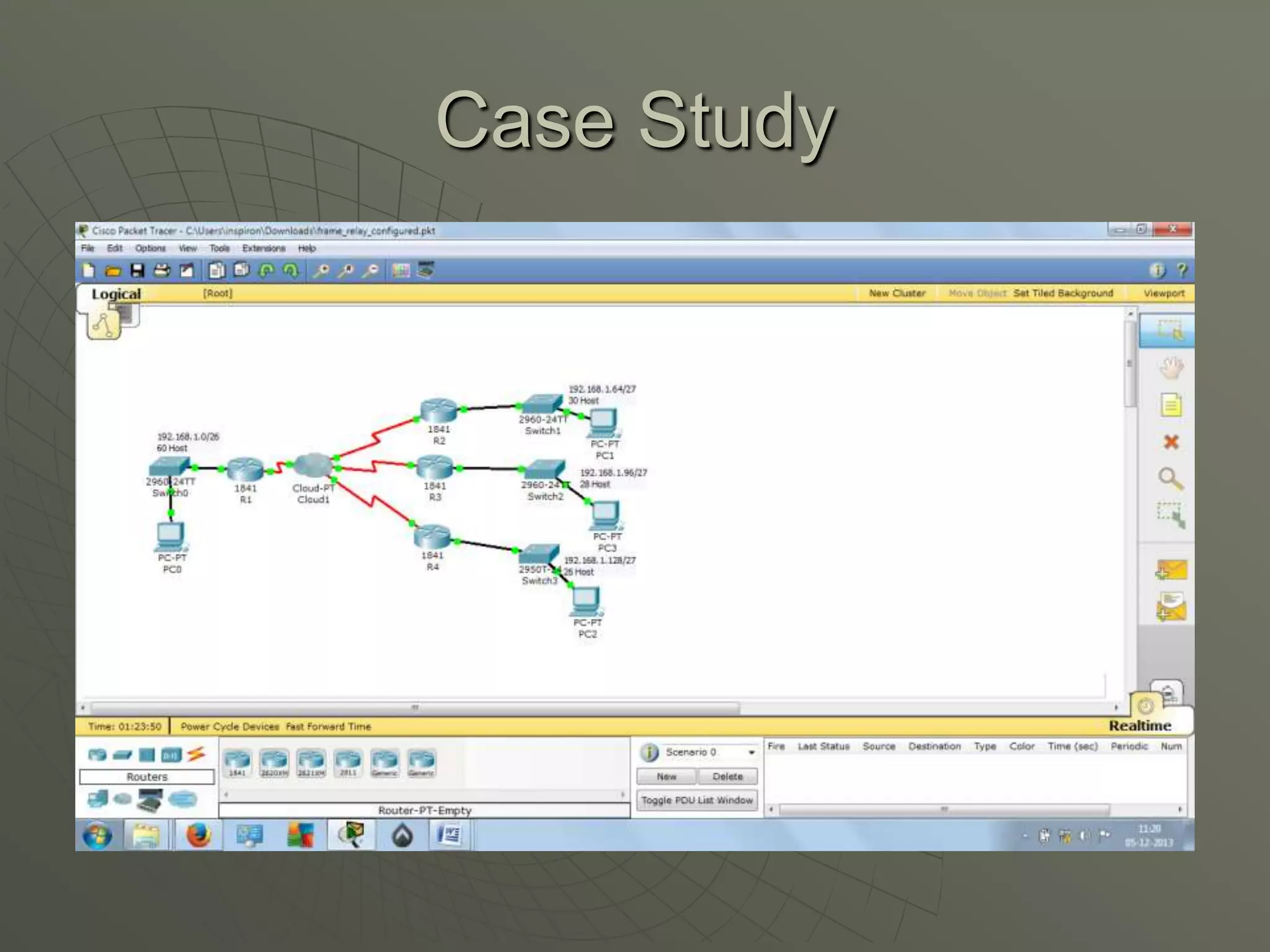Choose the Add Simple PDU envelope
This screenshot has height=952, width=1270.
click(1171, 570)
